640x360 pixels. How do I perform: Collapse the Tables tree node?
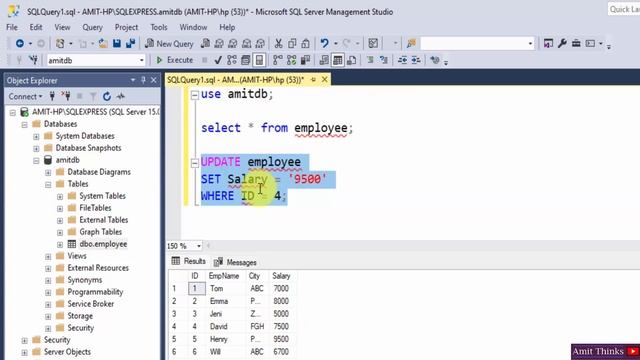coord(48,184)
